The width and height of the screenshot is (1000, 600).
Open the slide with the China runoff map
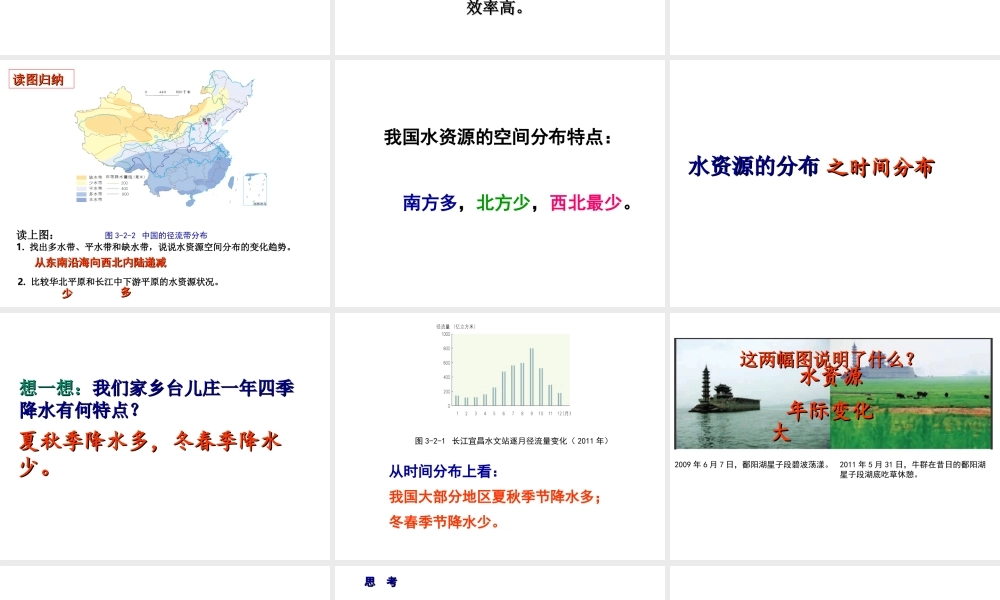pos(165,183)
